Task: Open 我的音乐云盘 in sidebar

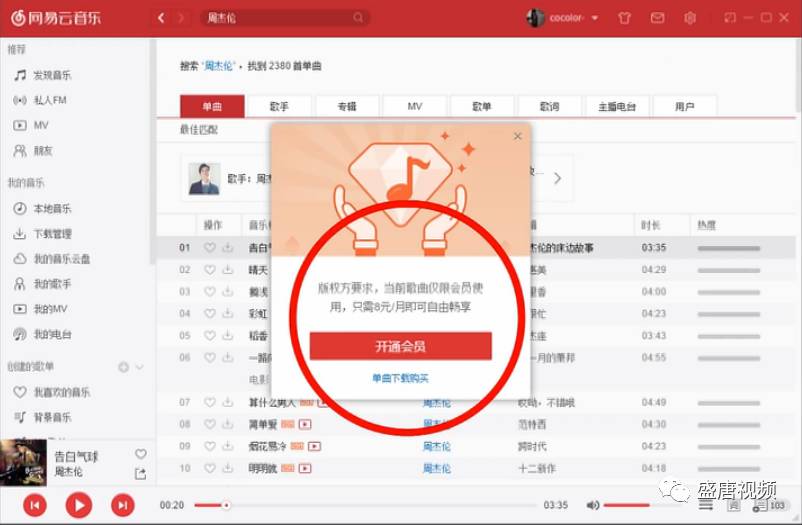Action: tap(51, 259)
